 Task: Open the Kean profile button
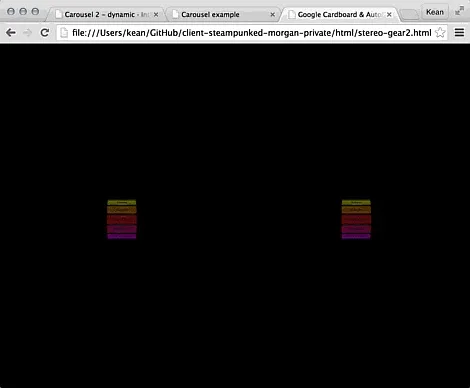[435, 12]
